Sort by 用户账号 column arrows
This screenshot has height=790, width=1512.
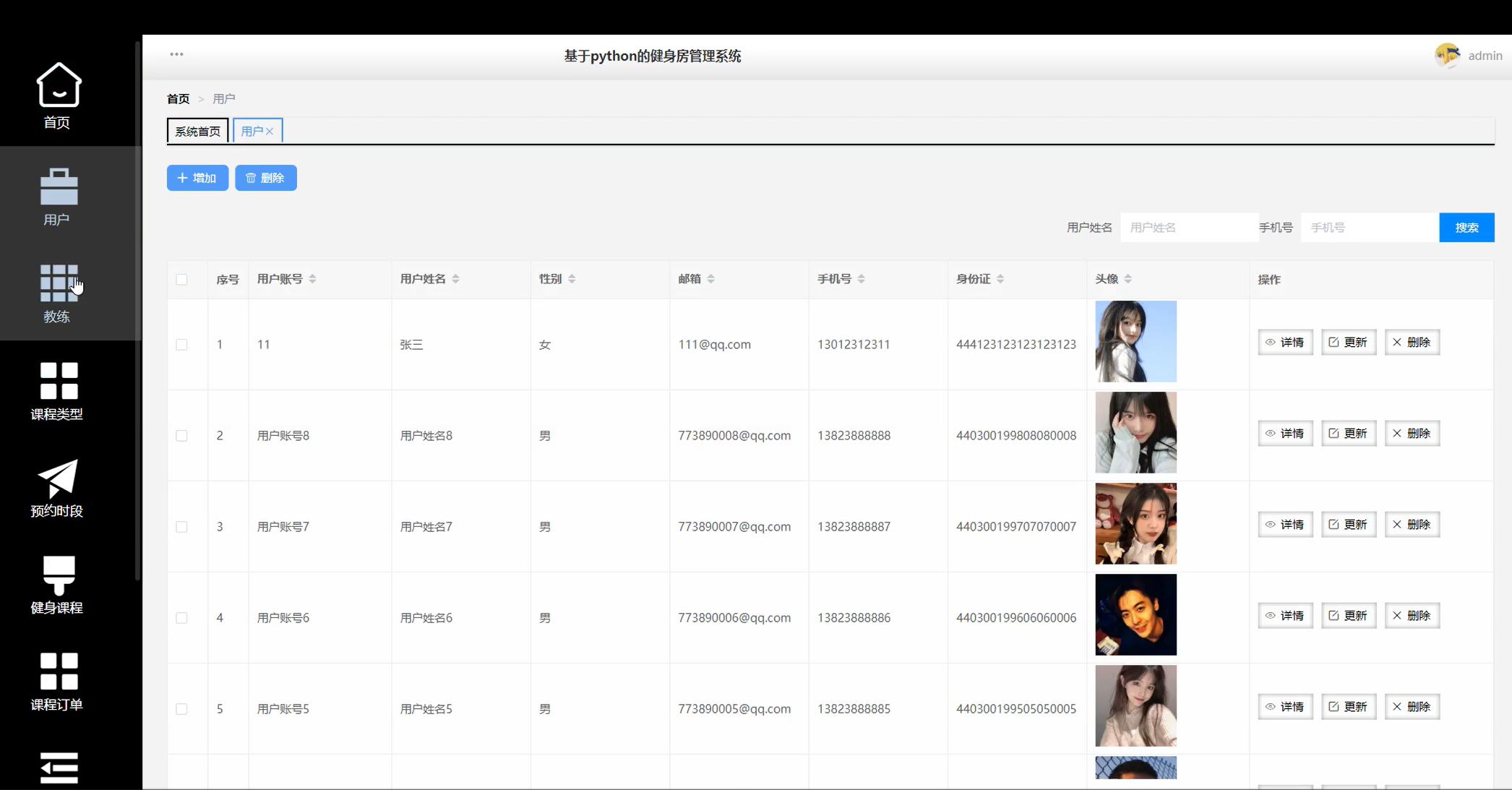pos(312,279)
